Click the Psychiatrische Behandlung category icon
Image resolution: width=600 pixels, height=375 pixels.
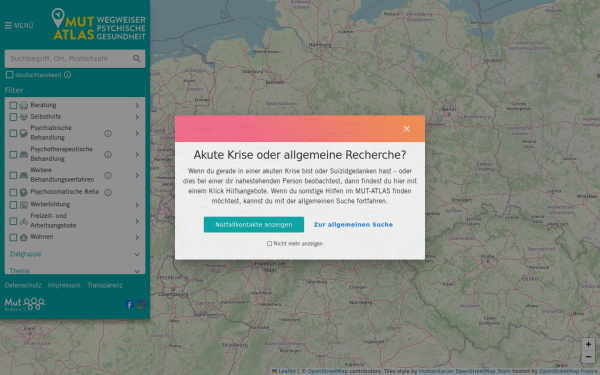pos(24,133)
